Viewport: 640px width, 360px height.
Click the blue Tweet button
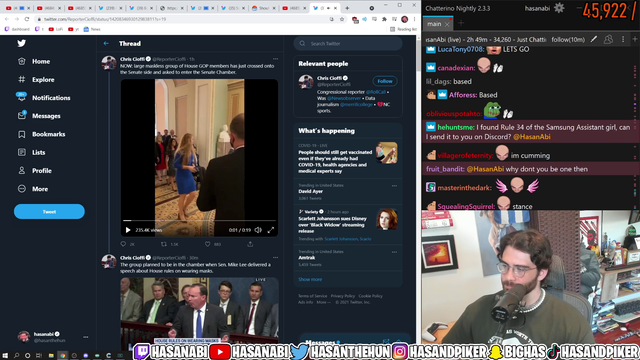click(49, 211)
